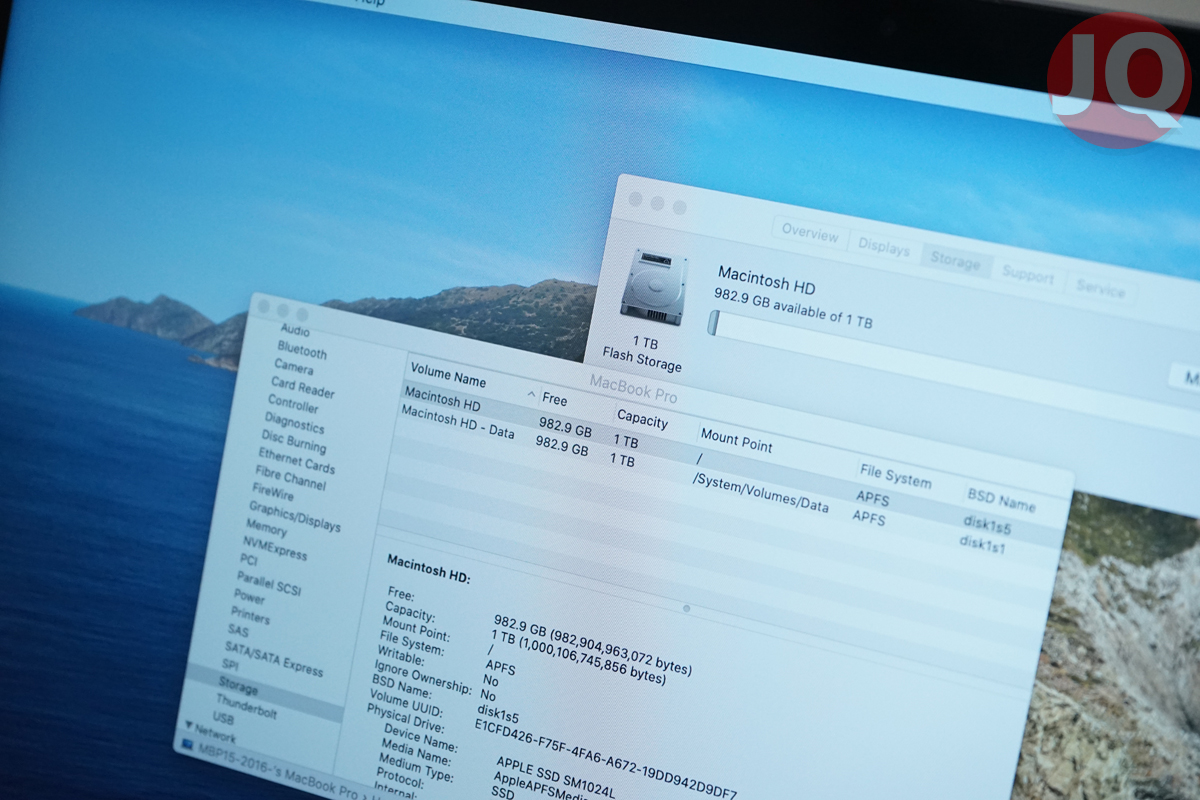Image resolution: width=1200 pixels, height=800 pixels.
Task: Sort by the Free column header
Action: click(554, 400)
